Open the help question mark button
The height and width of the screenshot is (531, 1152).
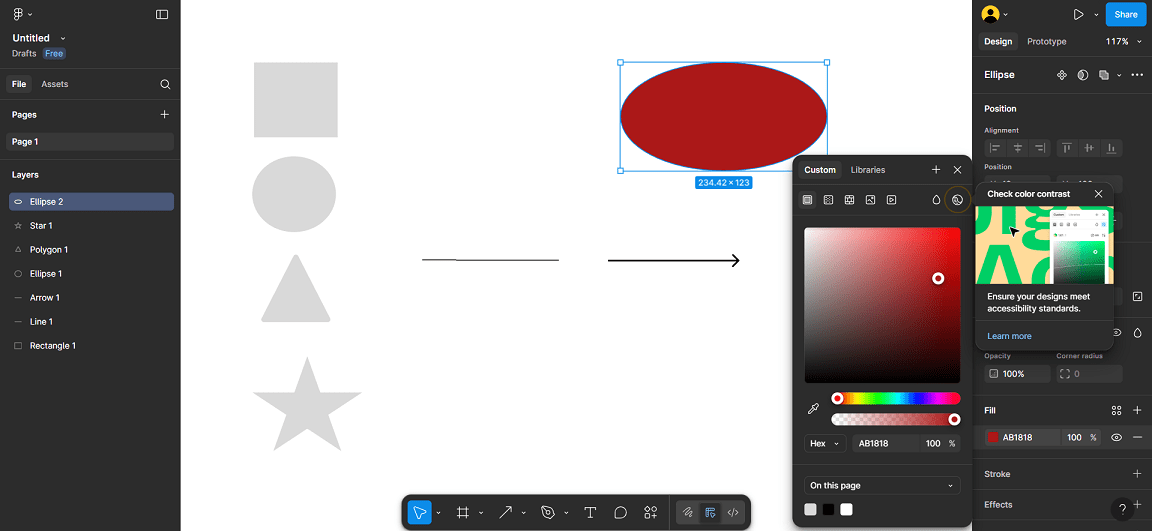pyautogui.click(x=1122, y=510)
